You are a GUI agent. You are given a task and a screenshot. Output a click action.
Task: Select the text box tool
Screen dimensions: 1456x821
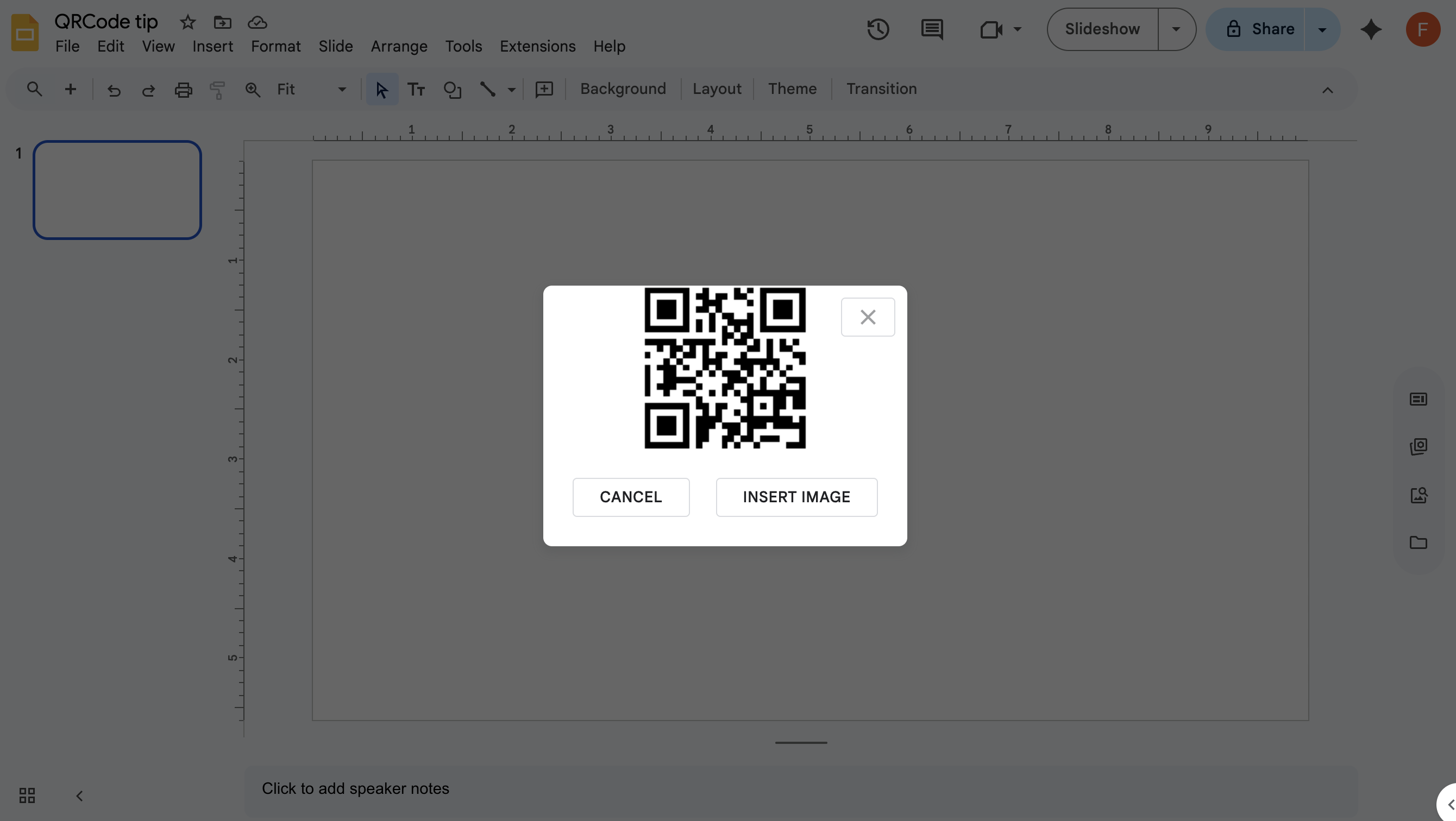(417, 89)
